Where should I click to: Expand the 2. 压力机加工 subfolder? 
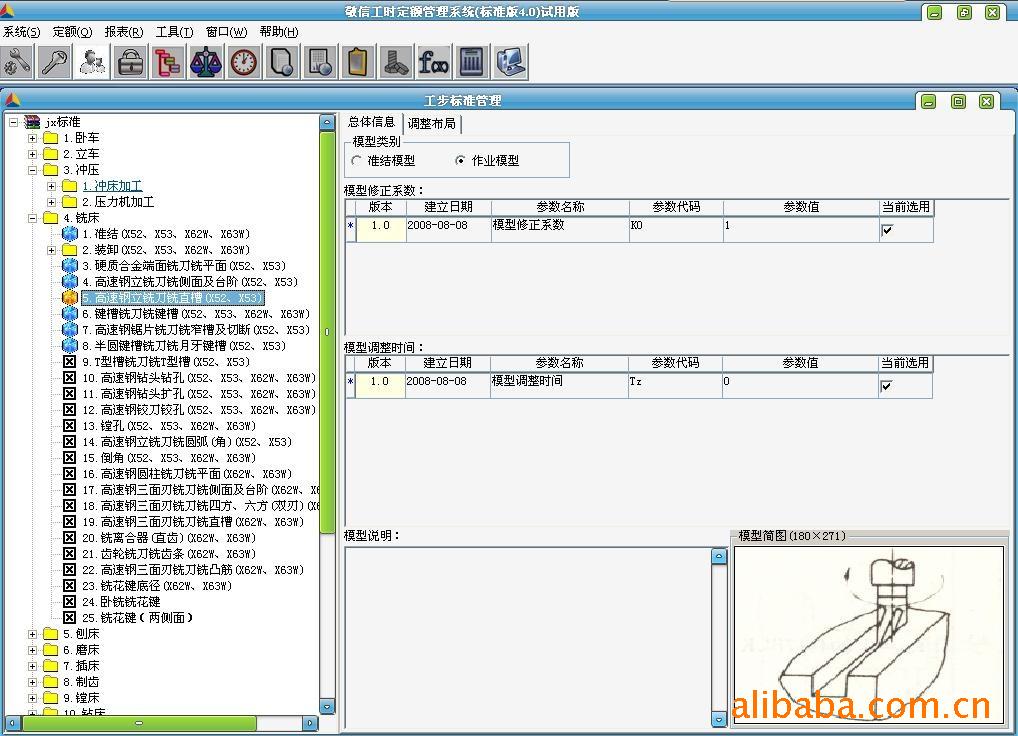51,202
